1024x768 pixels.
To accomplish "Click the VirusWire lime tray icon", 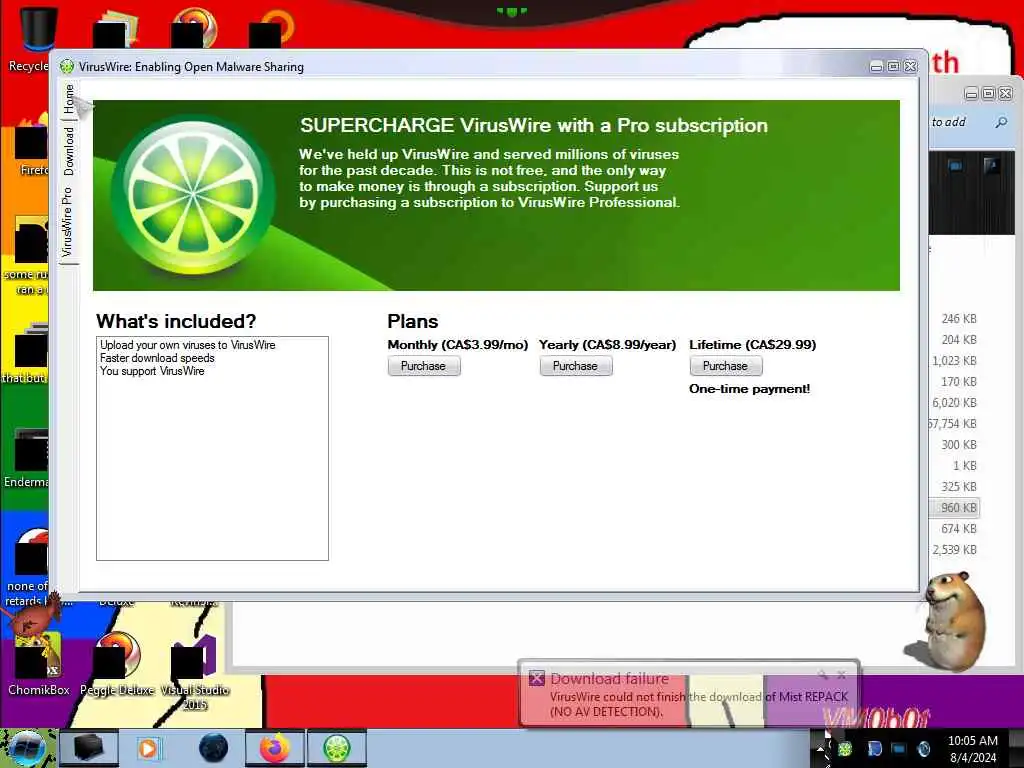I will 845,749.
